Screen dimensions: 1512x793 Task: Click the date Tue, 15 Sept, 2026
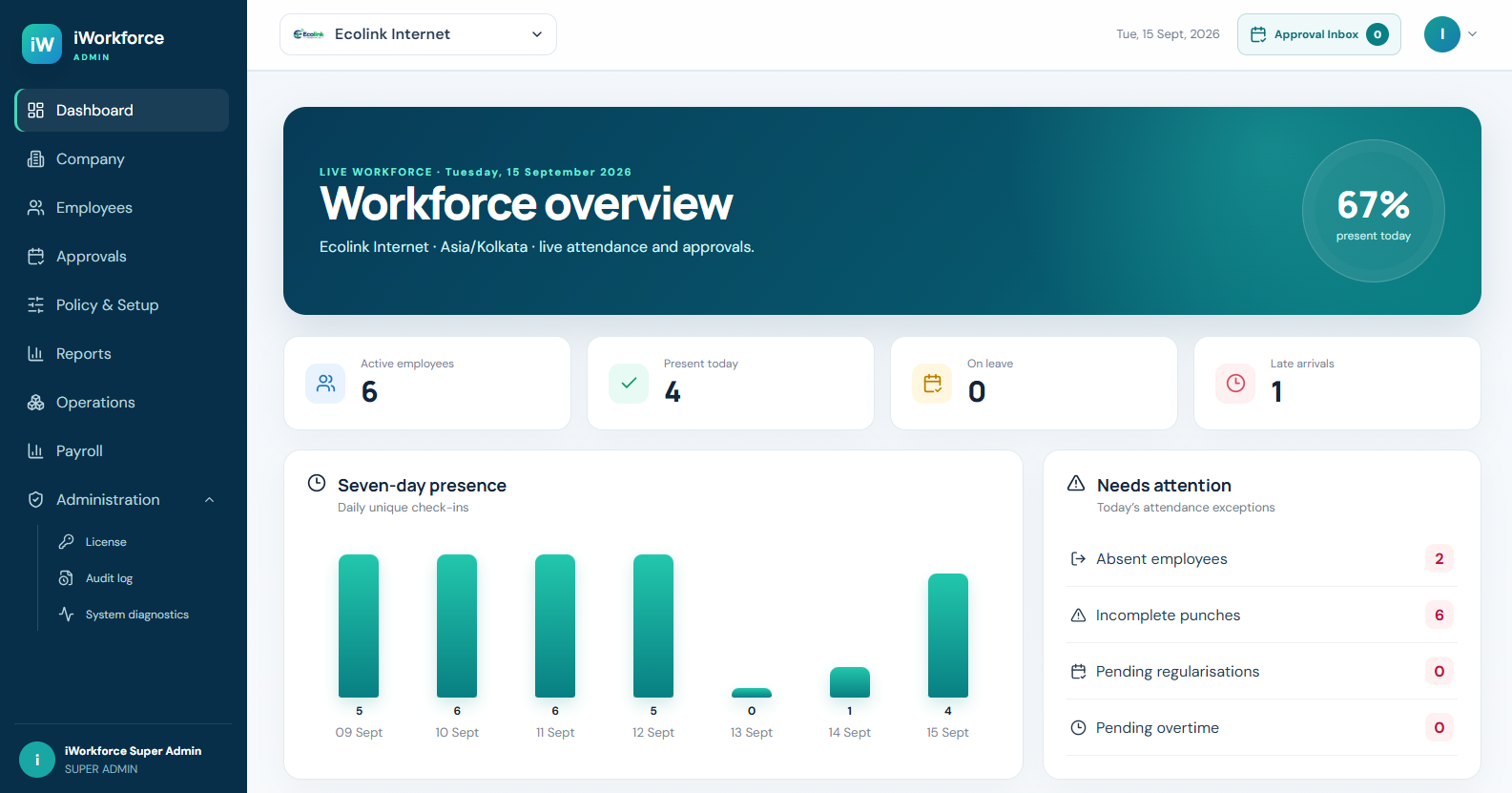pyautogui.click(x=1168, y=34)
